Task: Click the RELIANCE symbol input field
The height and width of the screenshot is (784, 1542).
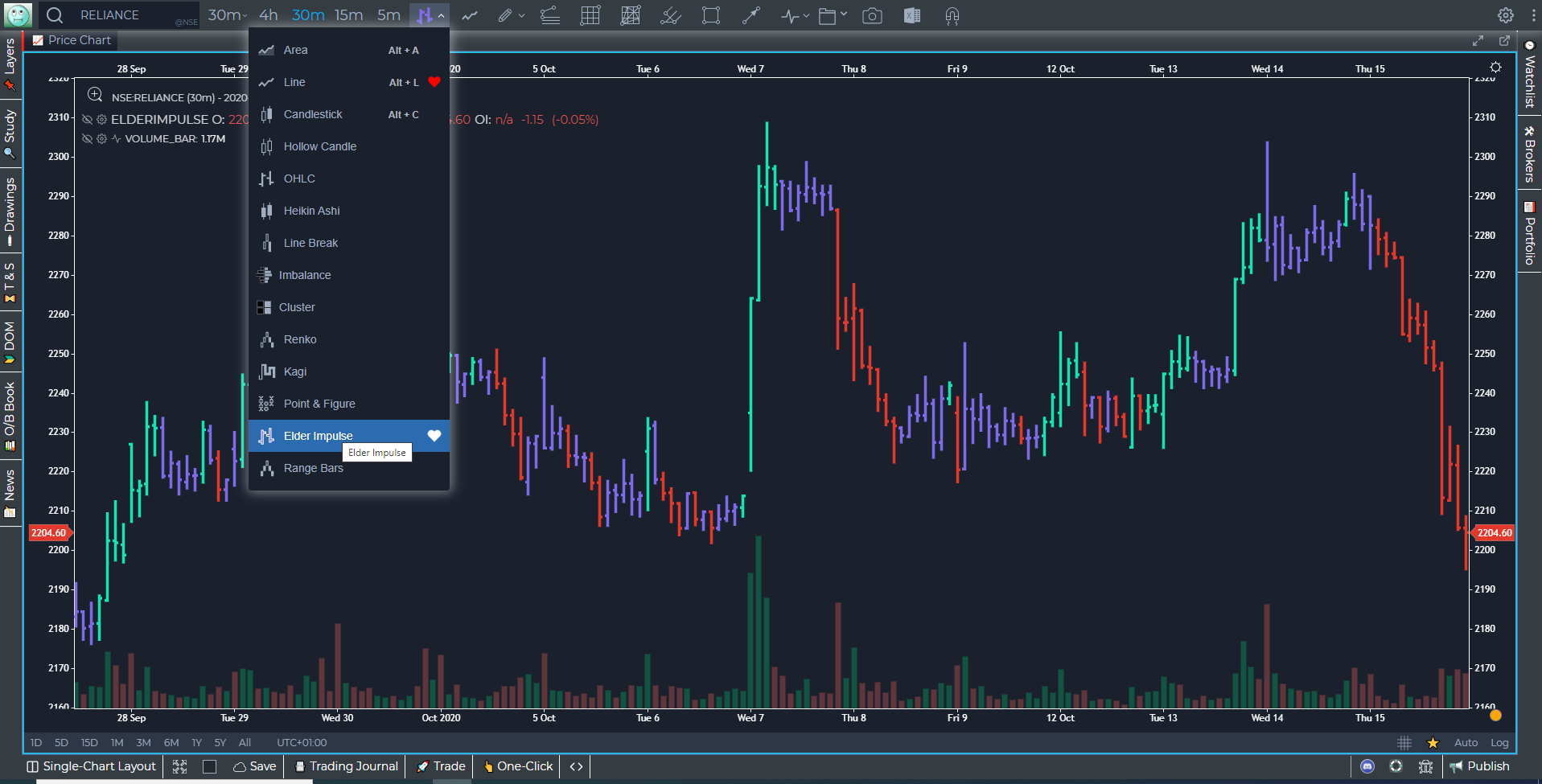Action: [x=121, y=15]
